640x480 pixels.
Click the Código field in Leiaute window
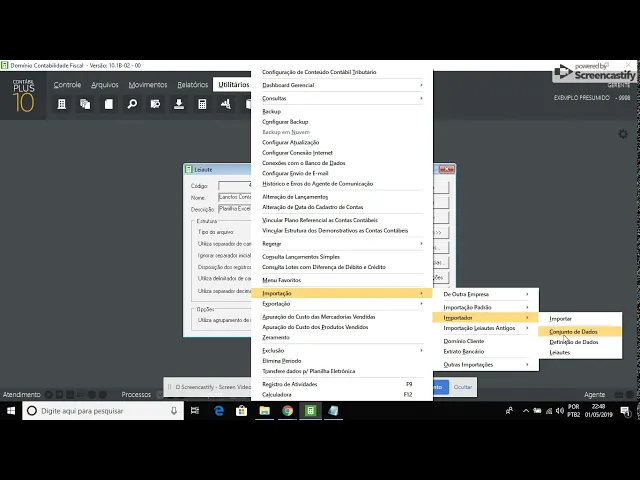(x=235, y=186)
